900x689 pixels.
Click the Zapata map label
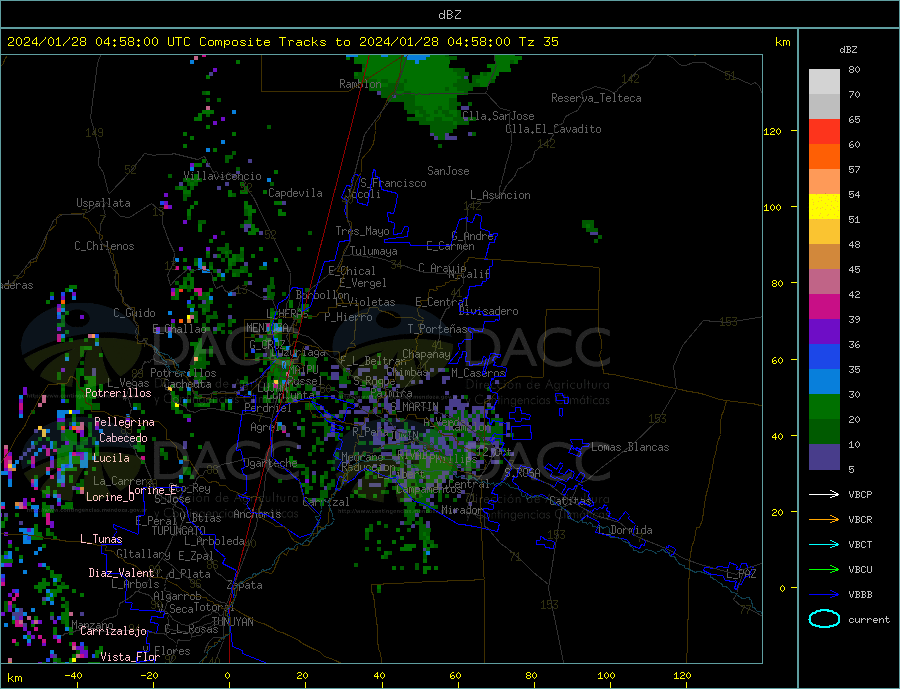pyautogui.click(x=245, y=586)
